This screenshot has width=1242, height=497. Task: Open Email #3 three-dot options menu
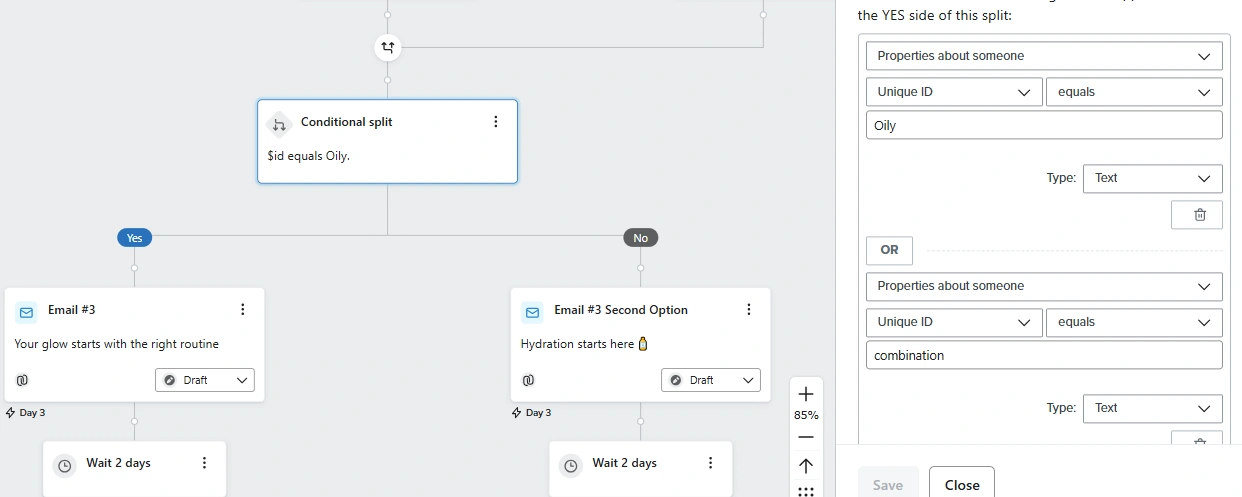pos(243,310)
